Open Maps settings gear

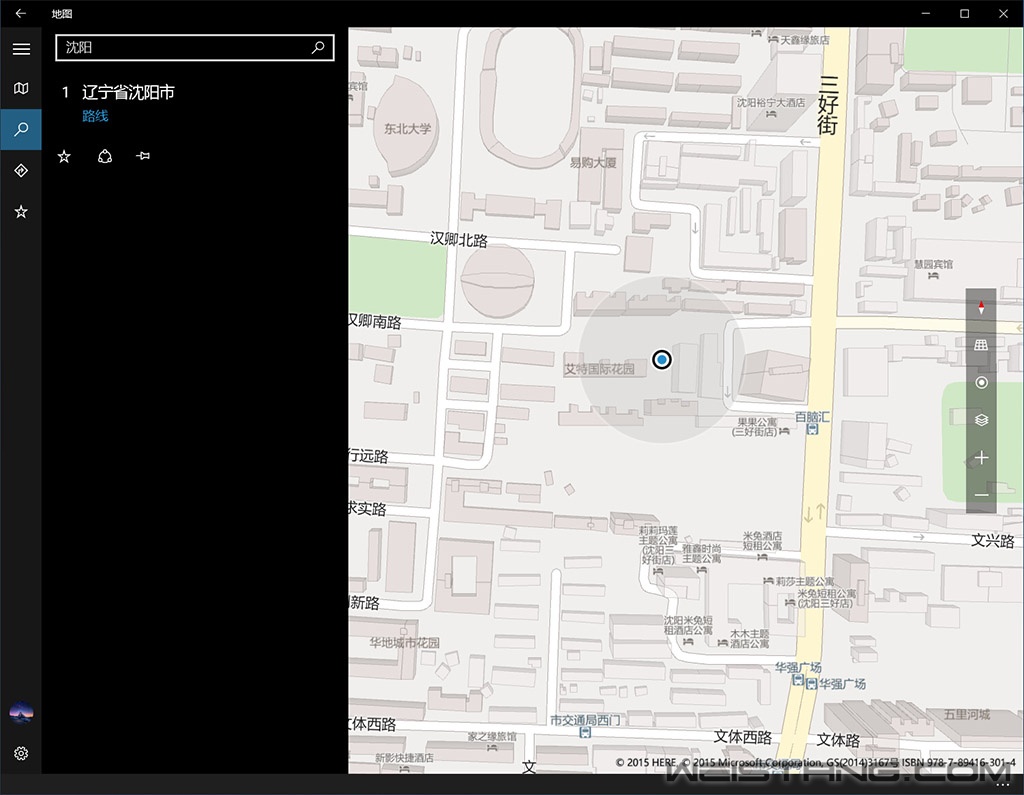point(21,753)
